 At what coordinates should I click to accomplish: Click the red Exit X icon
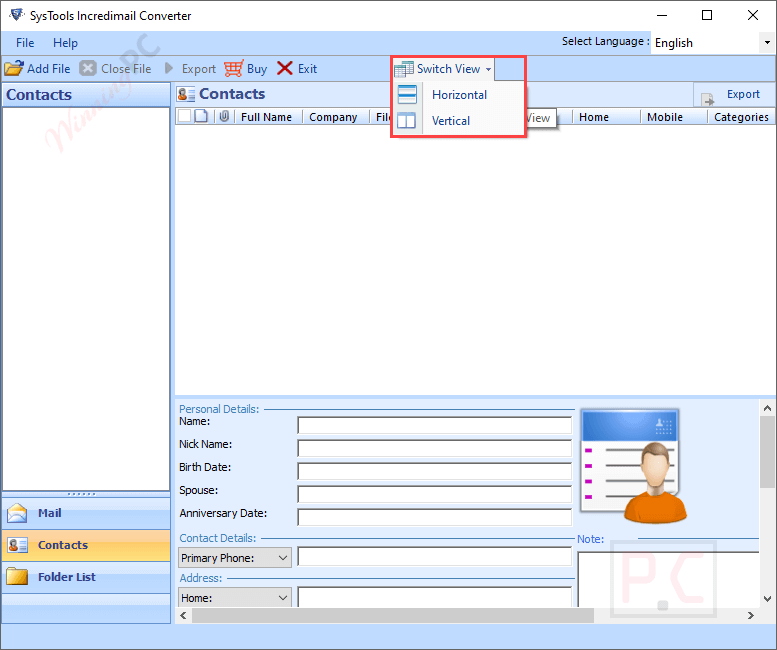(284, 68)
